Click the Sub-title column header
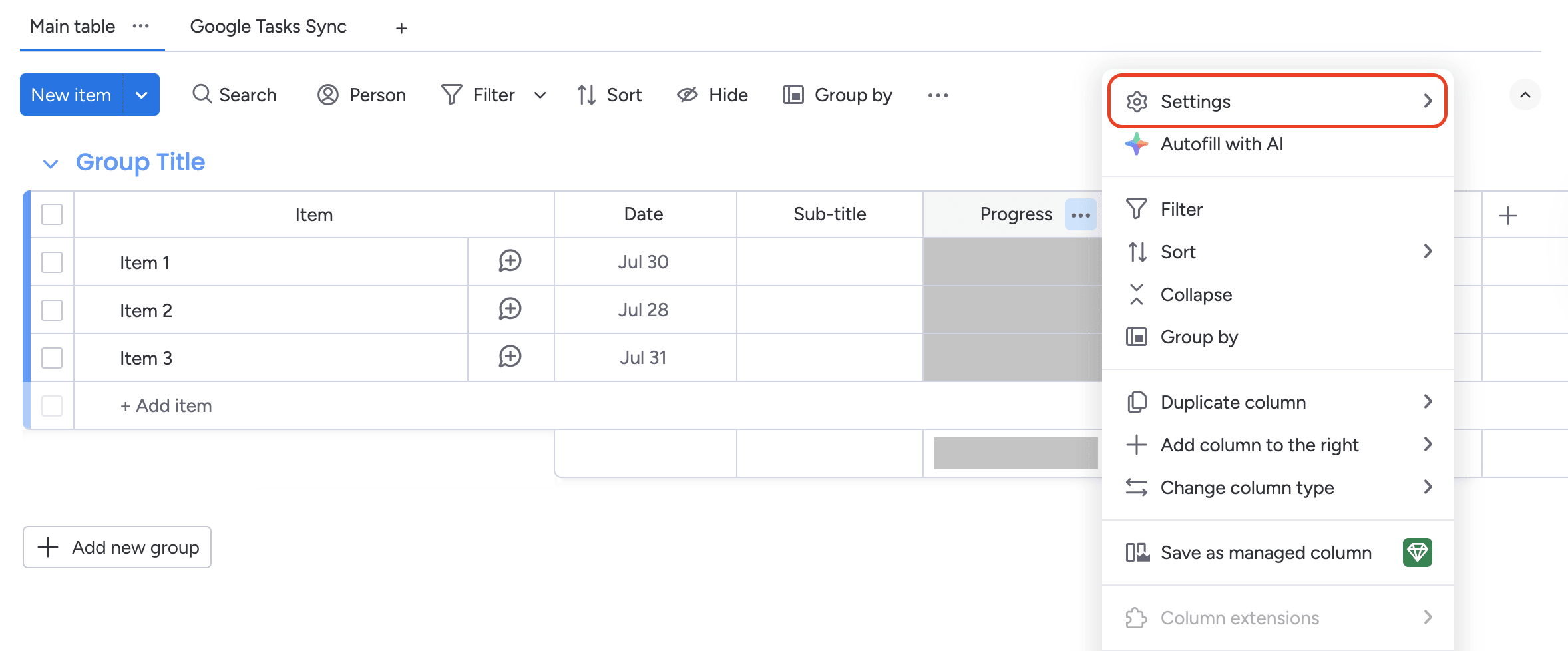This screenshot has width=1568, height=651. click(830, 214)
